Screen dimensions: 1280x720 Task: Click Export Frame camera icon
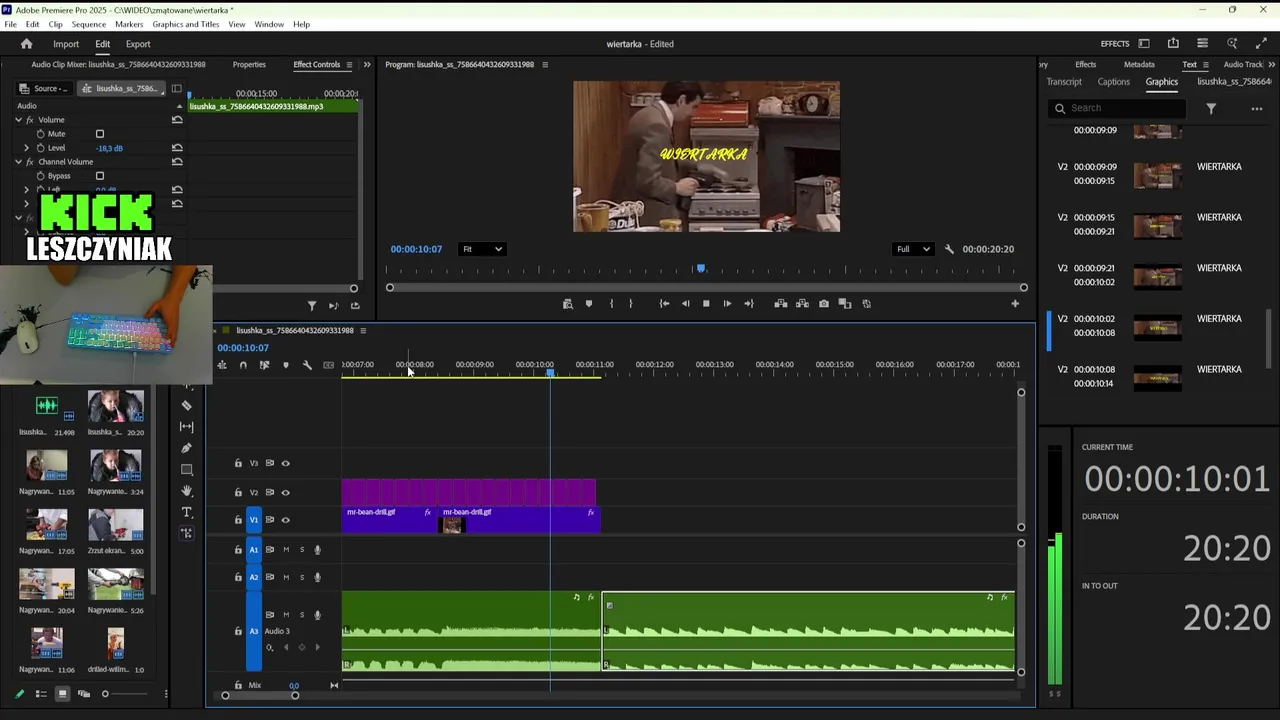click(824, 304)
